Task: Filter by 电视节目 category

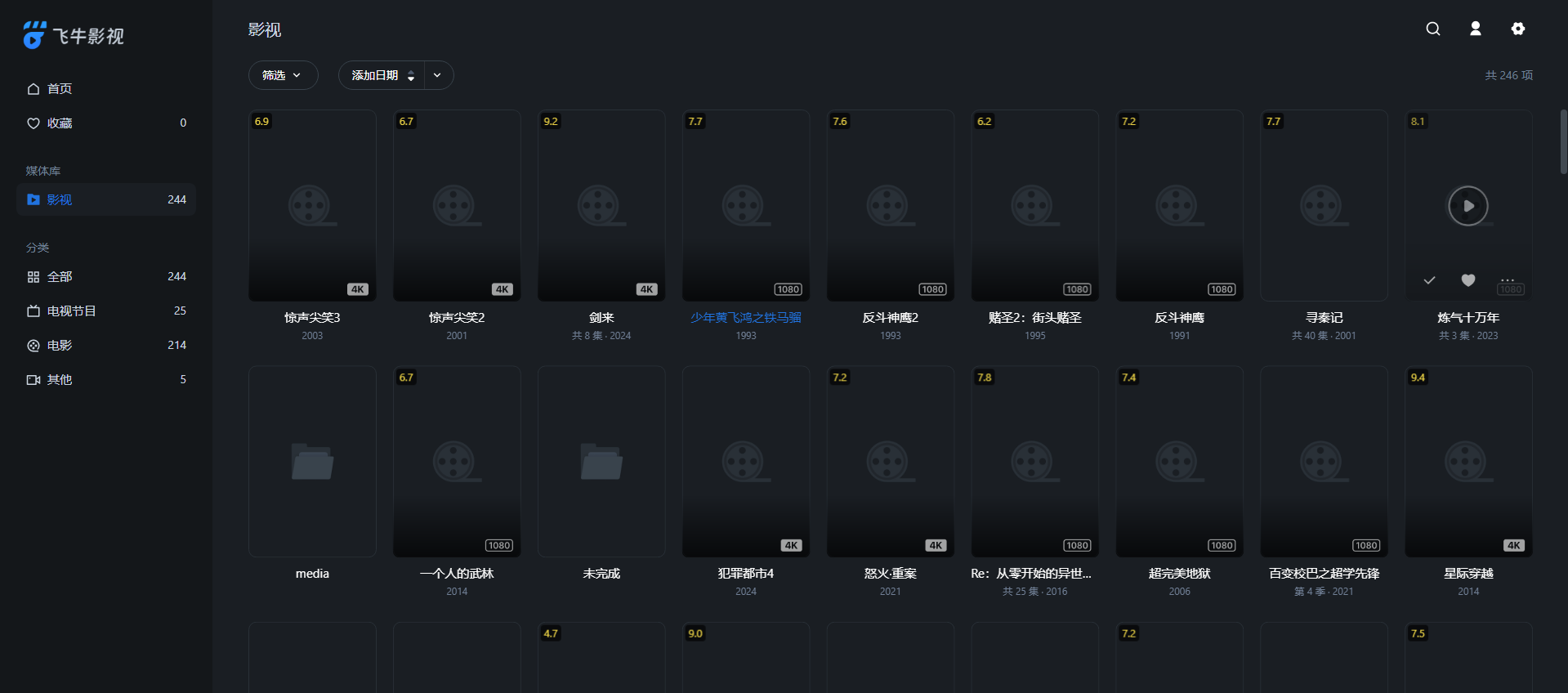Action: pyautogui.click(x=106, y=311)
